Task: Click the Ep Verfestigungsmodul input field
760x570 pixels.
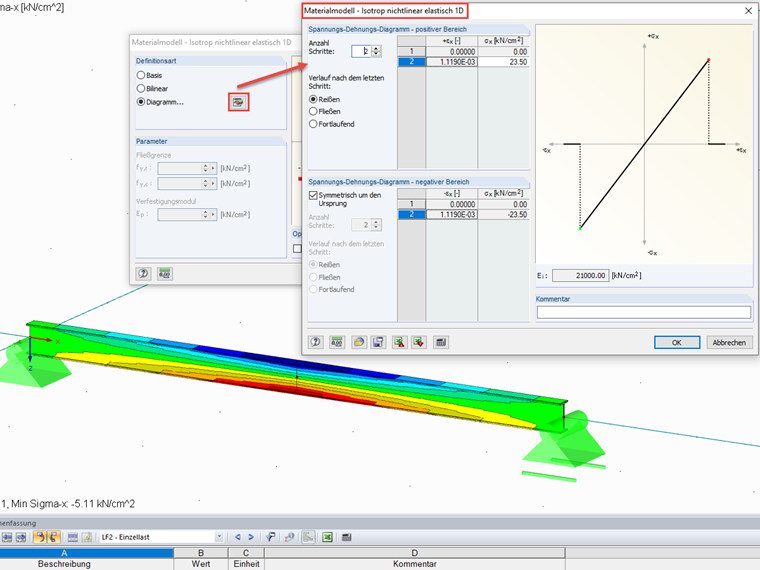Action: tap(179, 214)
